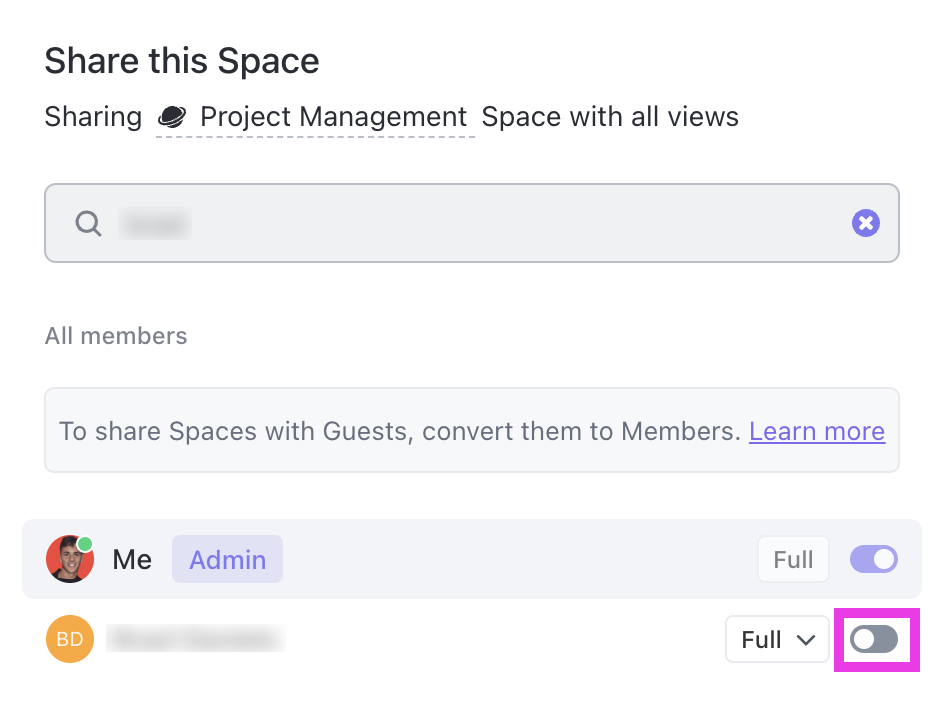Viewport: 928px width, 724px height.
Task: Click the Share this Space title
Action: pos(181,60)
